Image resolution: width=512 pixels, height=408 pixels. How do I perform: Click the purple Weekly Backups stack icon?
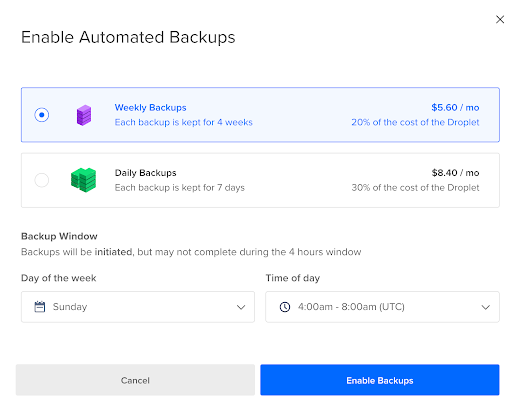point(84,115)
